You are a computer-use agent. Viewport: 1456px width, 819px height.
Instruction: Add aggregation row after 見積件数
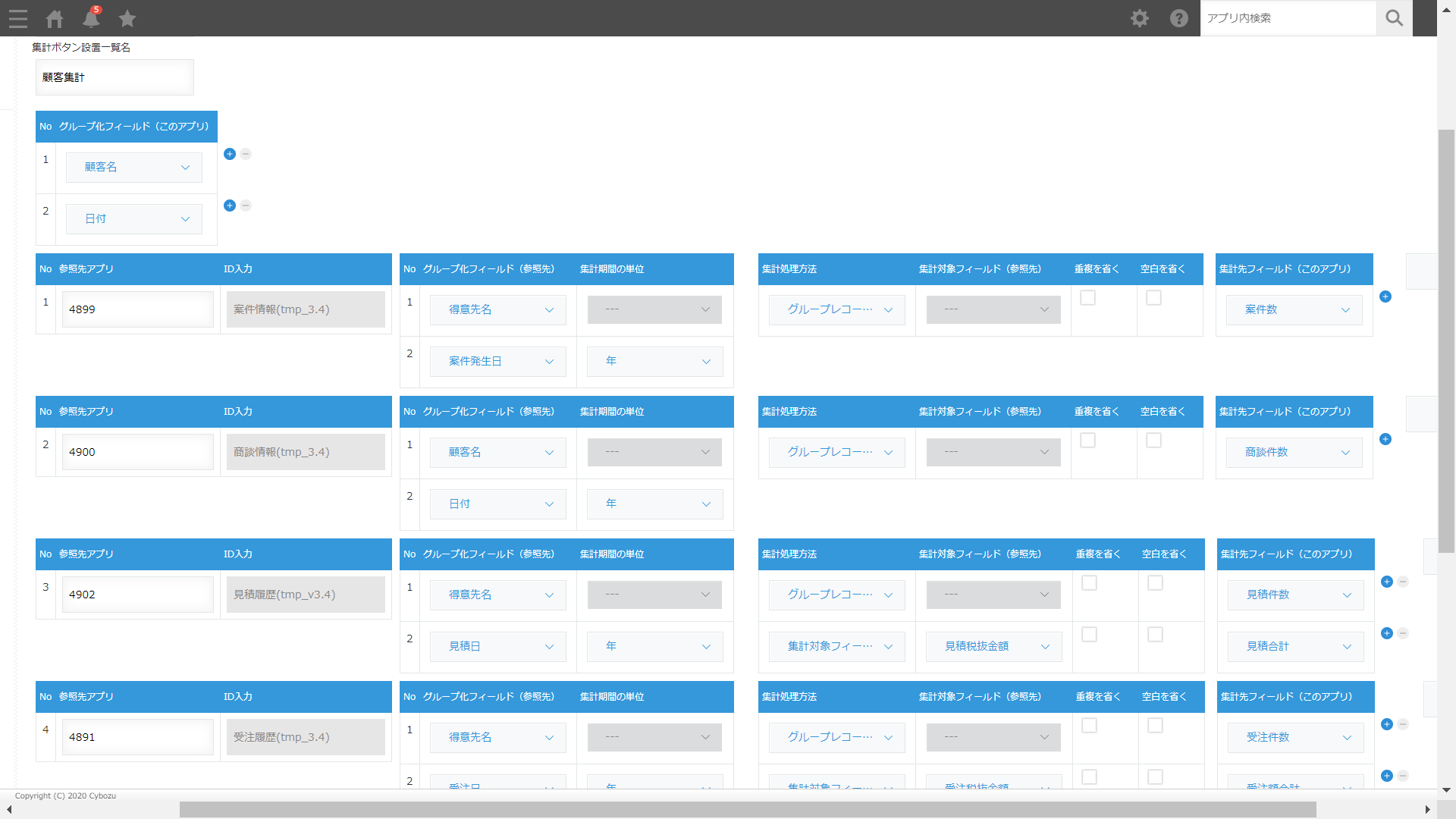1387,582
